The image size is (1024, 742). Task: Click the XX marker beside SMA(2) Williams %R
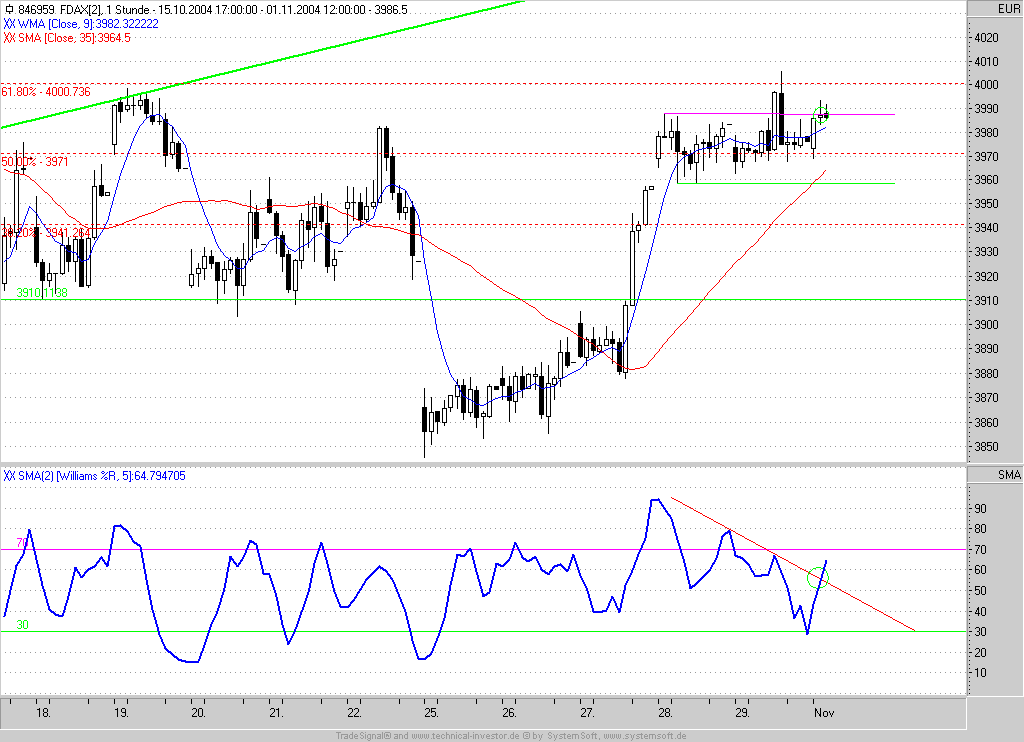coord(9,475)
